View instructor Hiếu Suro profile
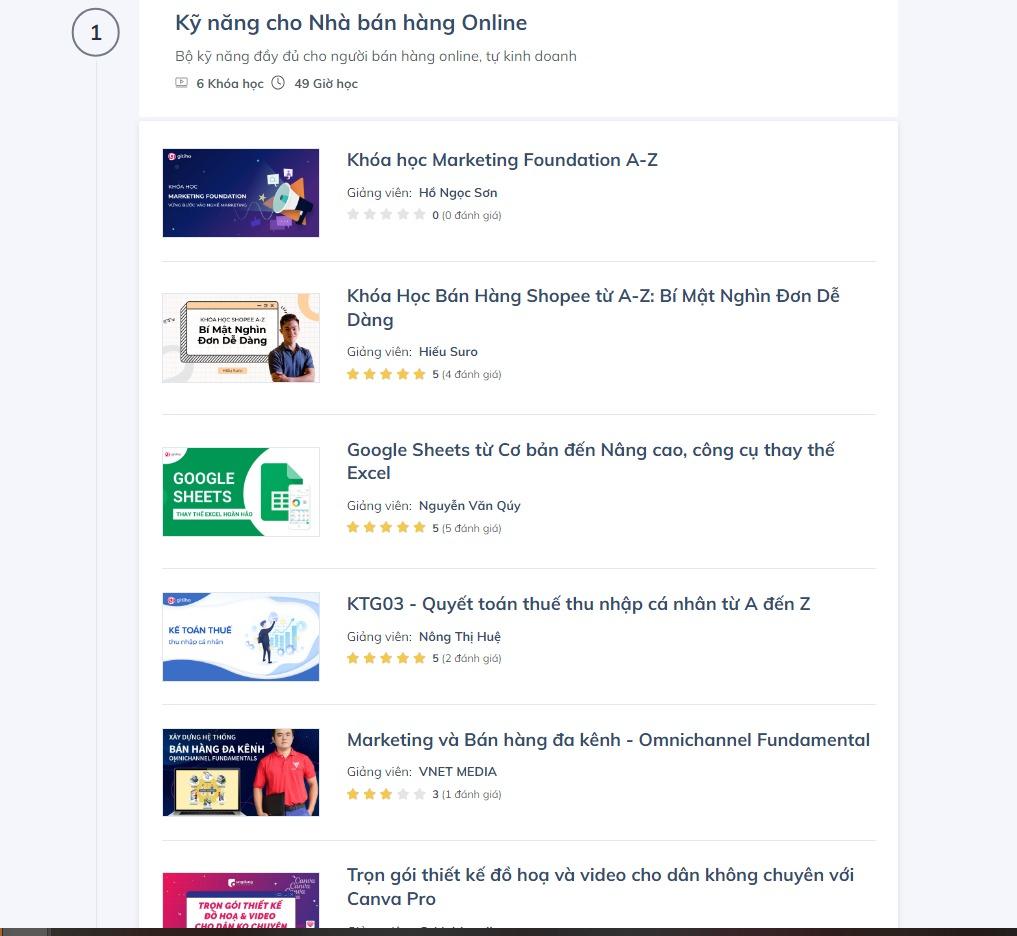The width and height of the screenshot is (1017, 936). point(448,351)
